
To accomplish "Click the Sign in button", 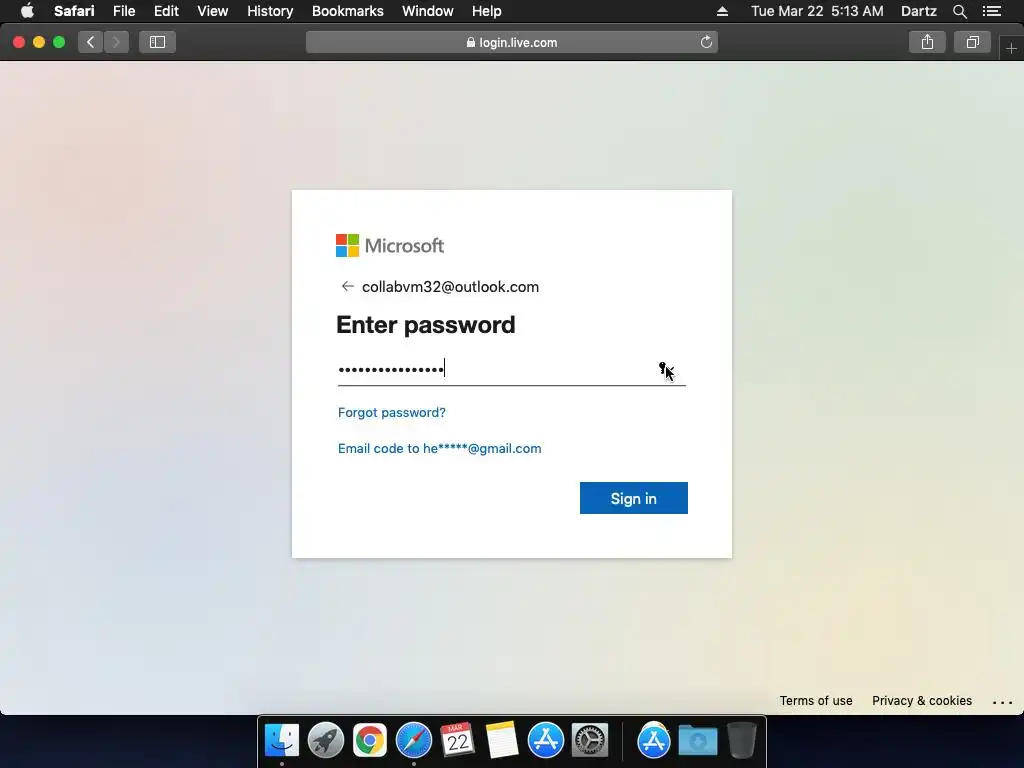I will coord(633,498).
